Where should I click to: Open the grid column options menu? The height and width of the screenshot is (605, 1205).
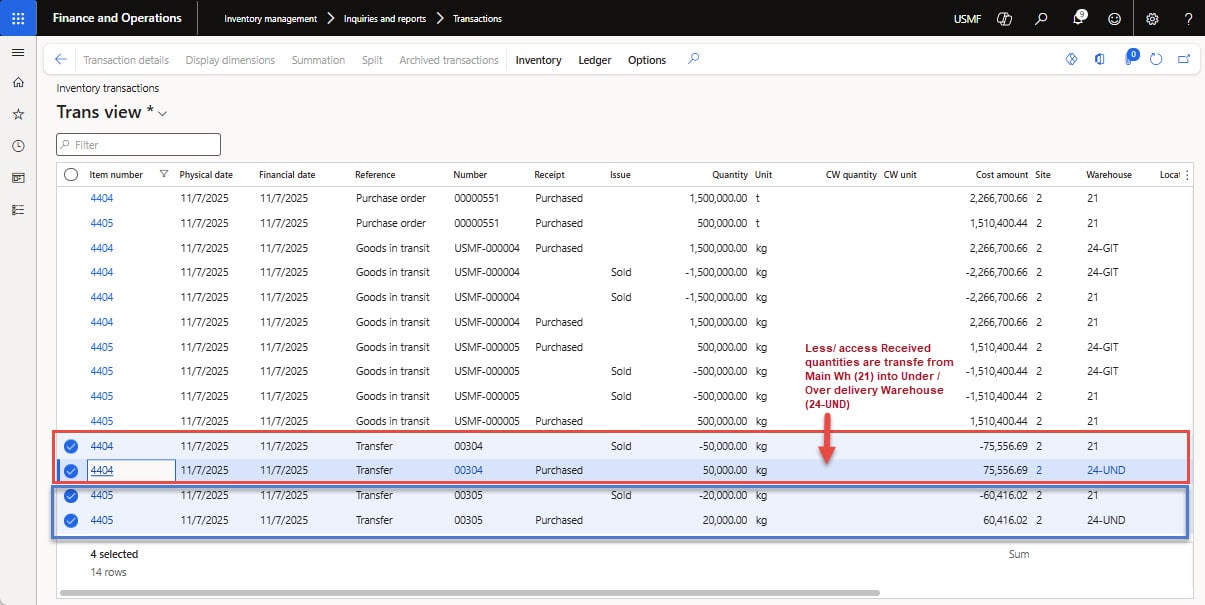click(1187, 175)
